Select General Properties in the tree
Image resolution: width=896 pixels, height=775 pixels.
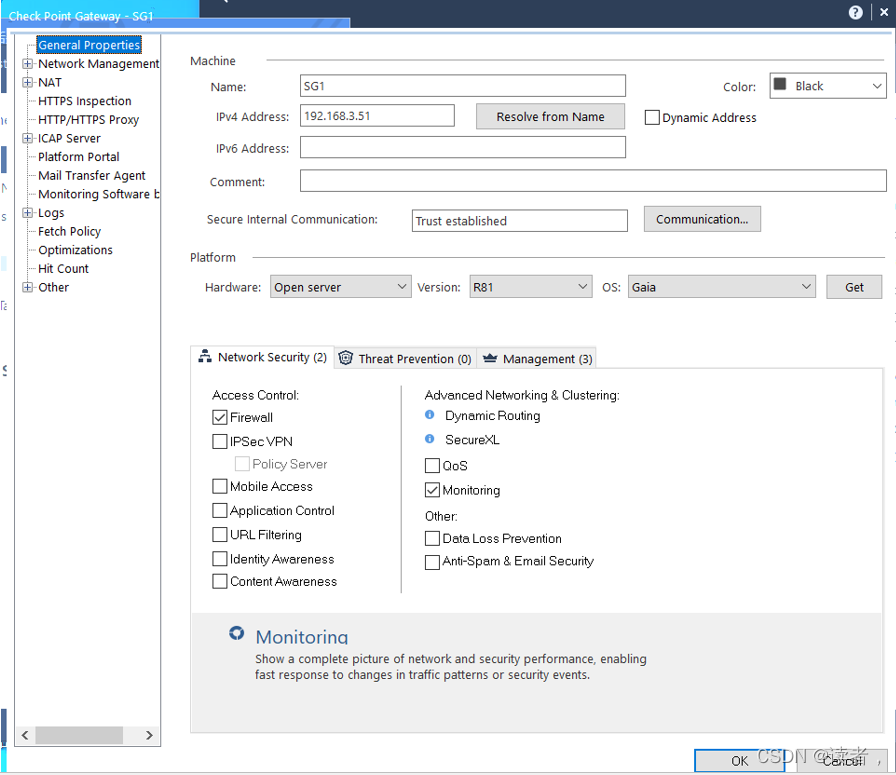pyautogui.click(x=89, y=45)
